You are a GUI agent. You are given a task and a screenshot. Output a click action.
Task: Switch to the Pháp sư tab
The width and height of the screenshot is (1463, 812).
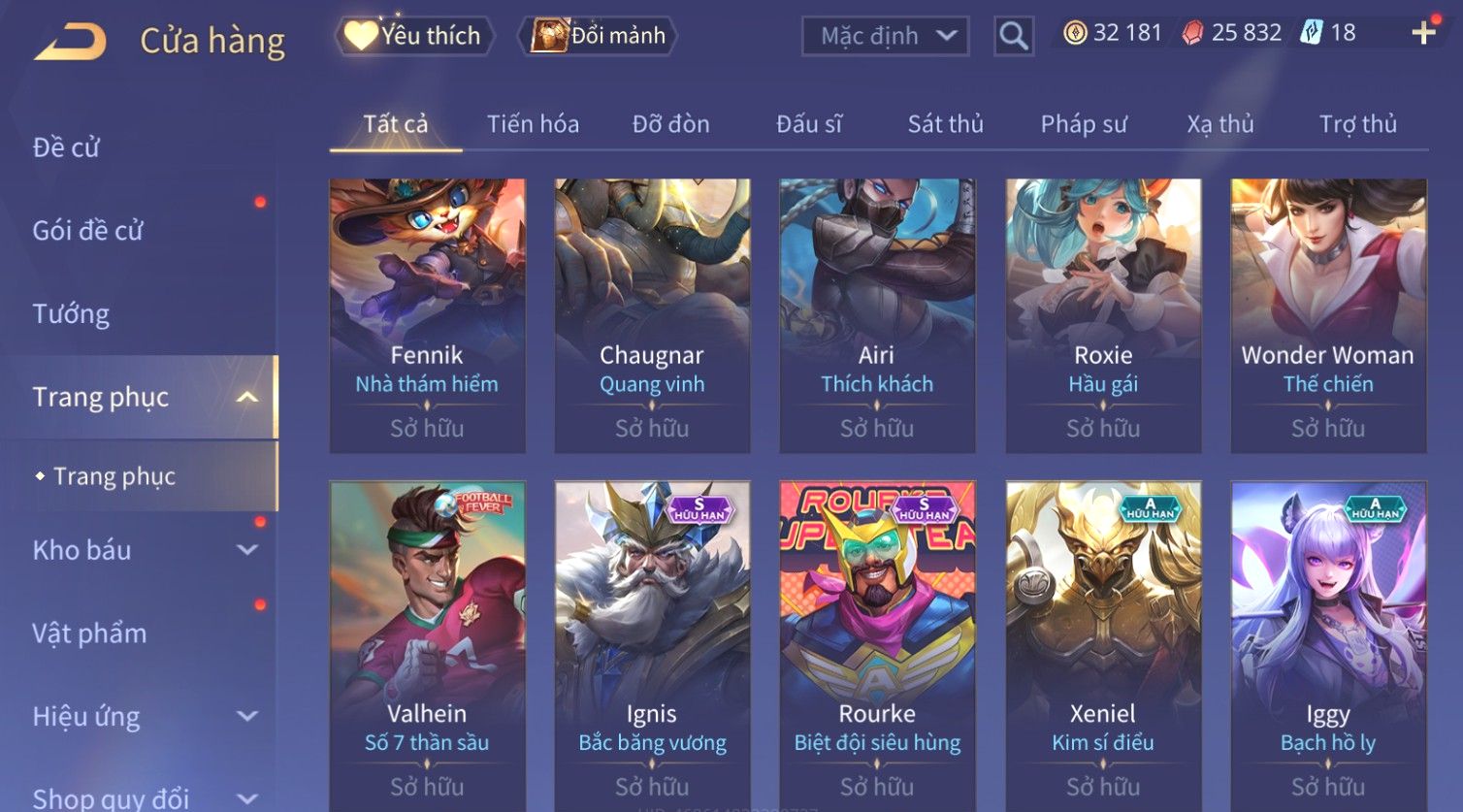(x=1084, y=124)
